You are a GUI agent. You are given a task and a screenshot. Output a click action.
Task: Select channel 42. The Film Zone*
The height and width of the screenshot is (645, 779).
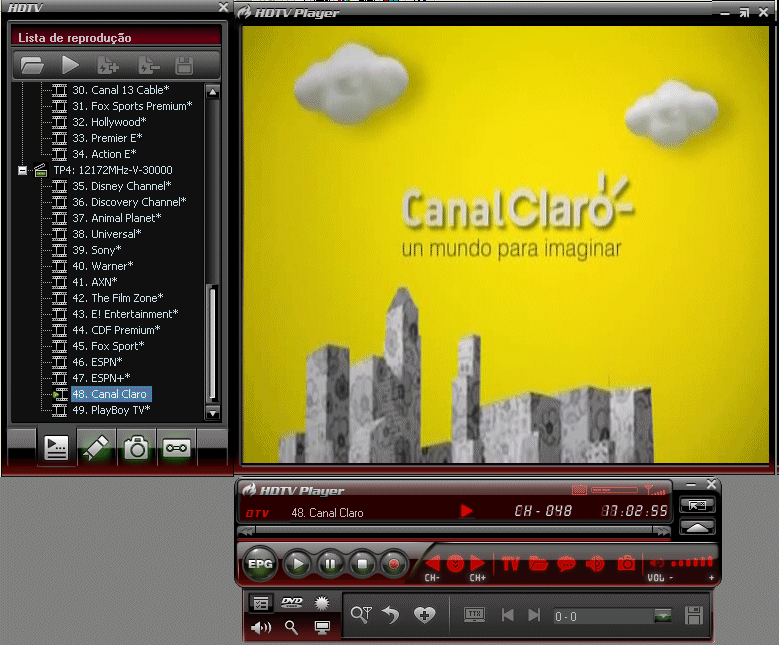pos(118,298)
